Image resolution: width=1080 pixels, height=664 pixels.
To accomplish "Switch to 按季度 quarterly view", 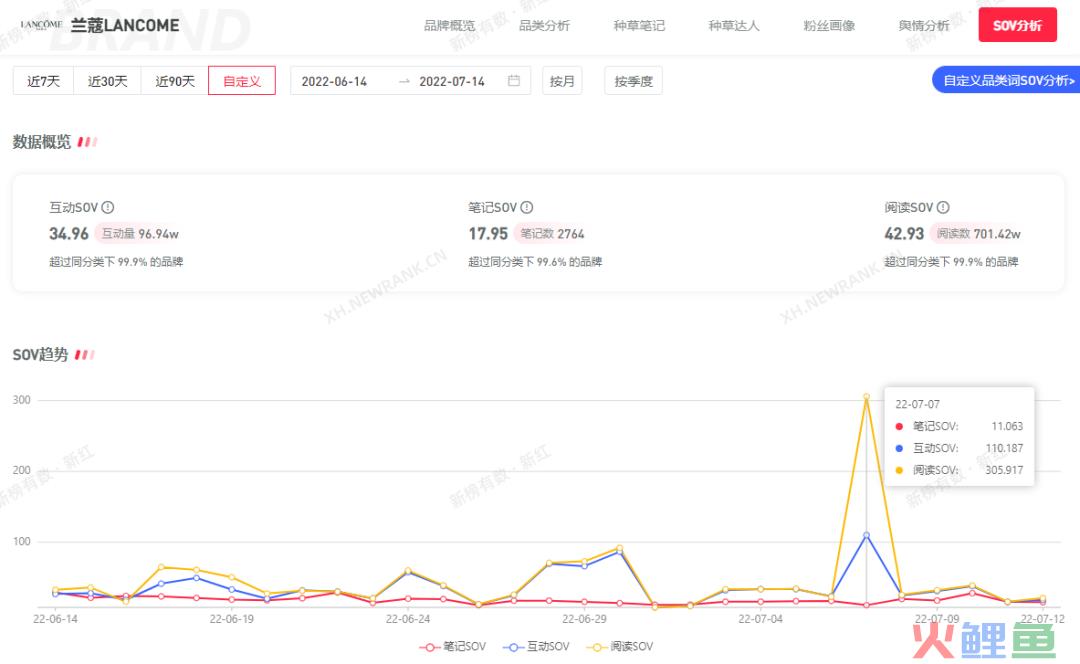I will coord(634,81).
